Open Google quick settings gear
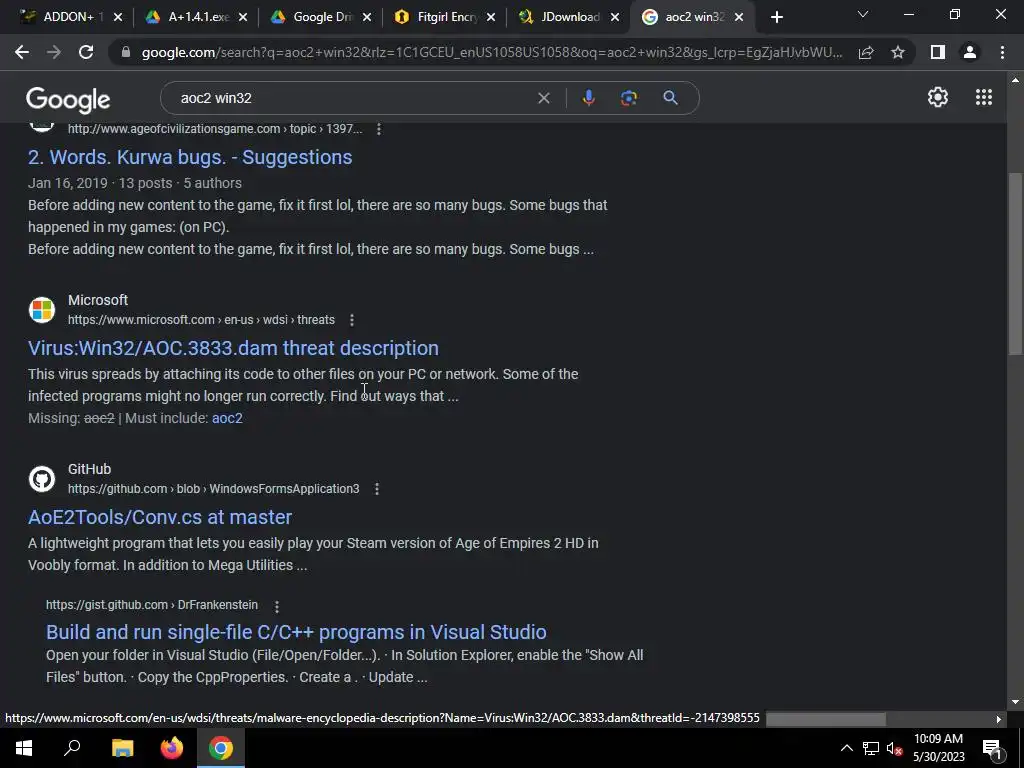 point(938,97)
